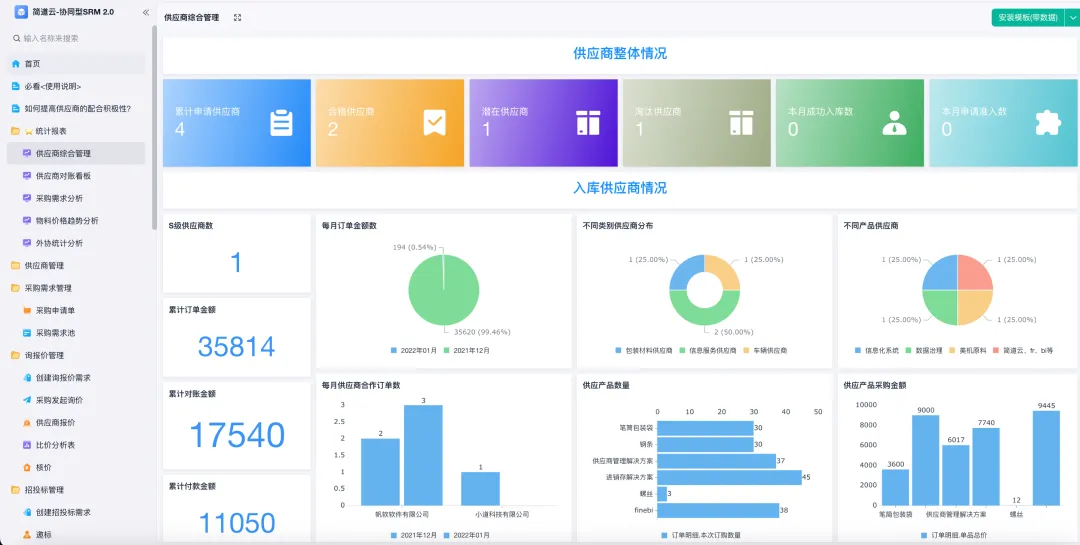The height and width of the screenshot is (545, 1080).
Task: Click the form icon beside 采购需求池
Action: click(x=27, y=333)
